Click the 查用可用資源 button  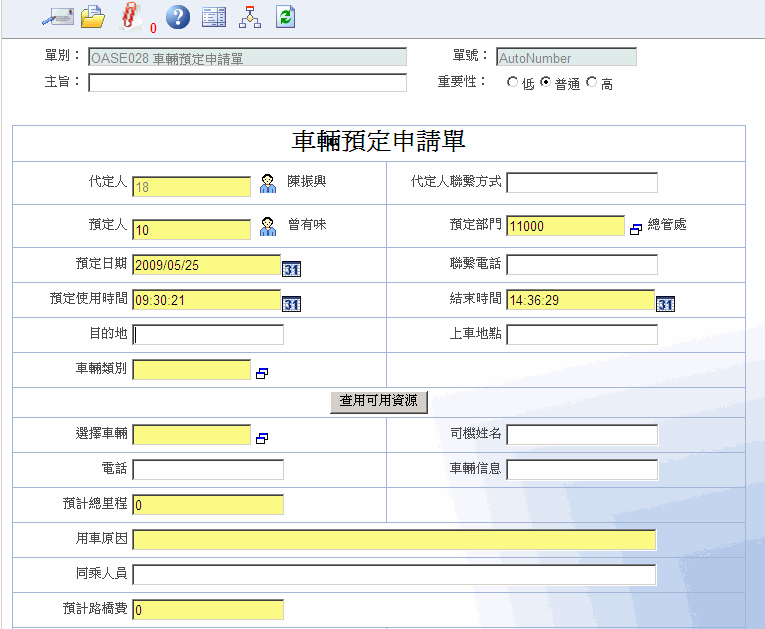tap(379, 401)
